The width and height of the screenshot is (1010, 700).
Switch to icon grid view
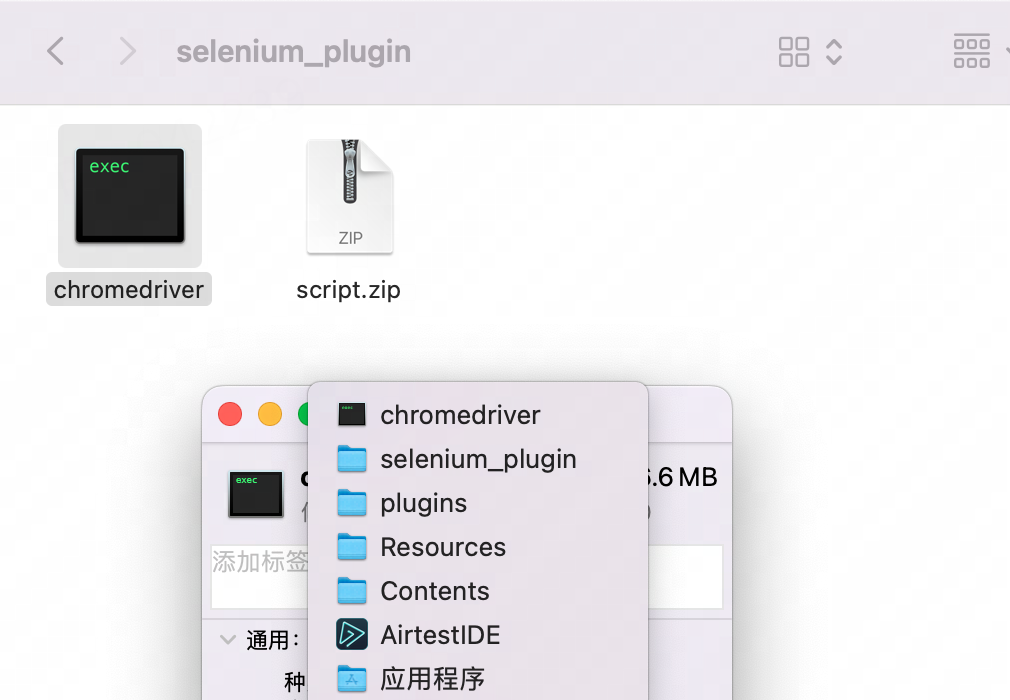tap(794, 52)
